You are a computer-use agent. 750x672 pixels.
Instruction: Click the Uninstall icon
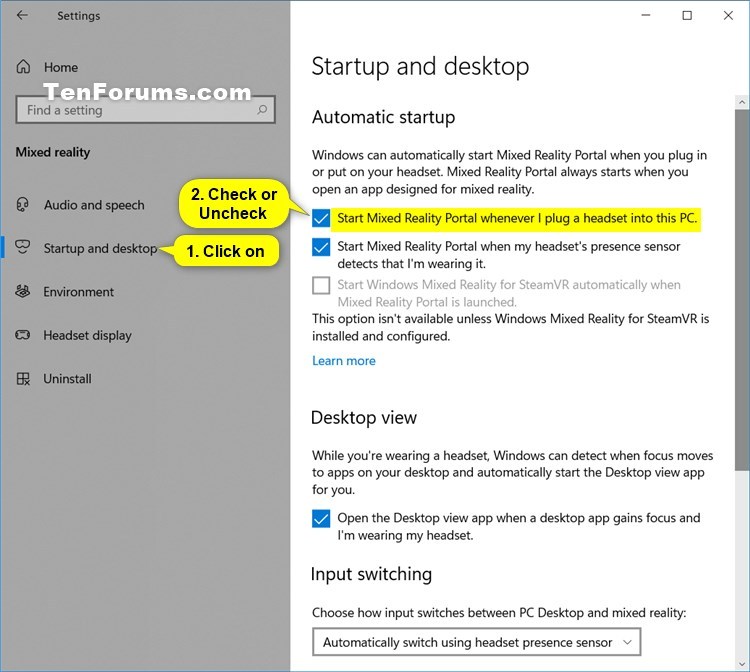[23, 379]
